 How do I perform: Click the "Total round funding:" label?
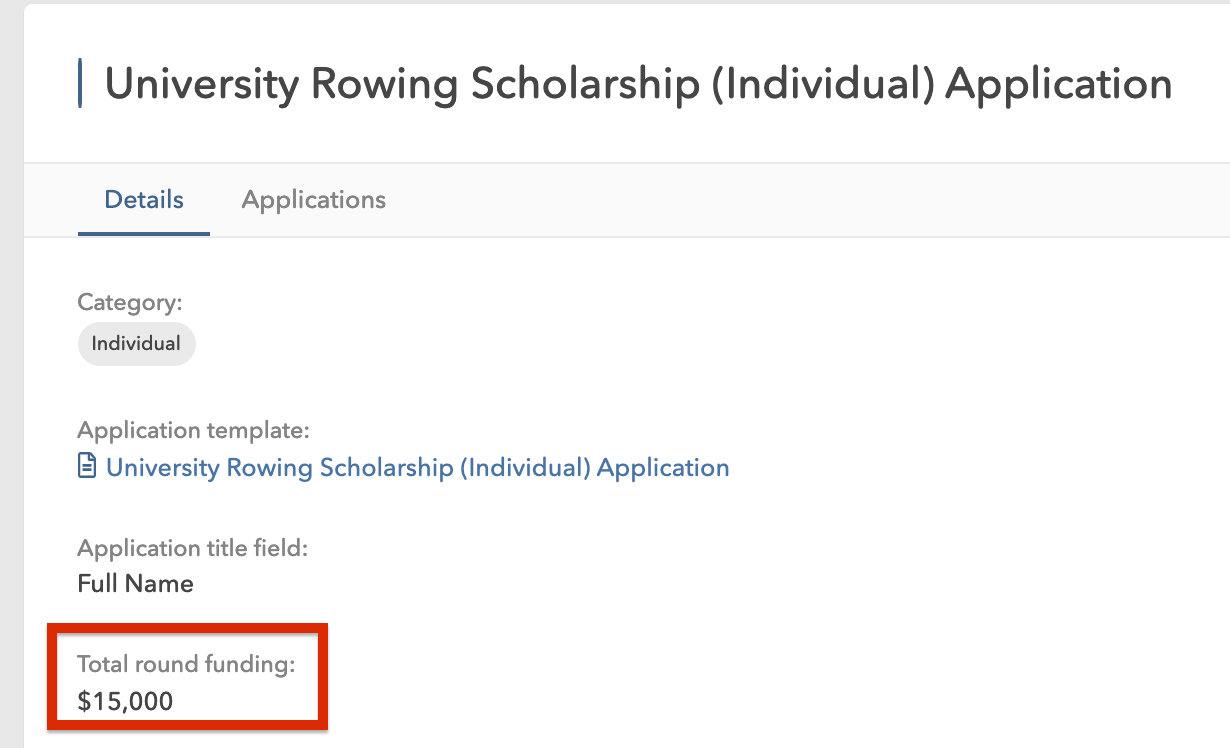coord(186,665)
